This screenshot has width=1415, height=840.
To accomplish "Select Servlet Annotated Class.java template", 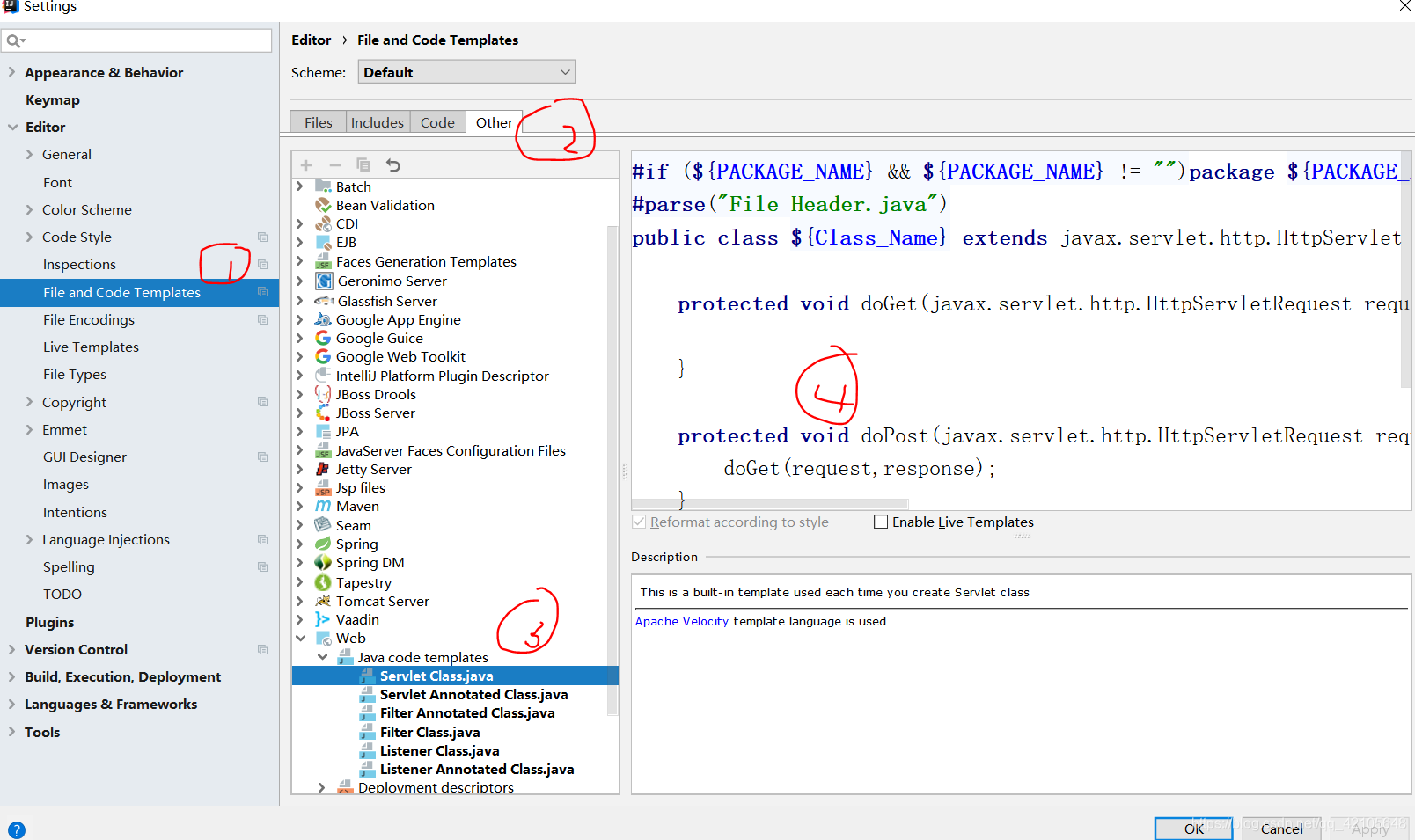I will 473,694.
